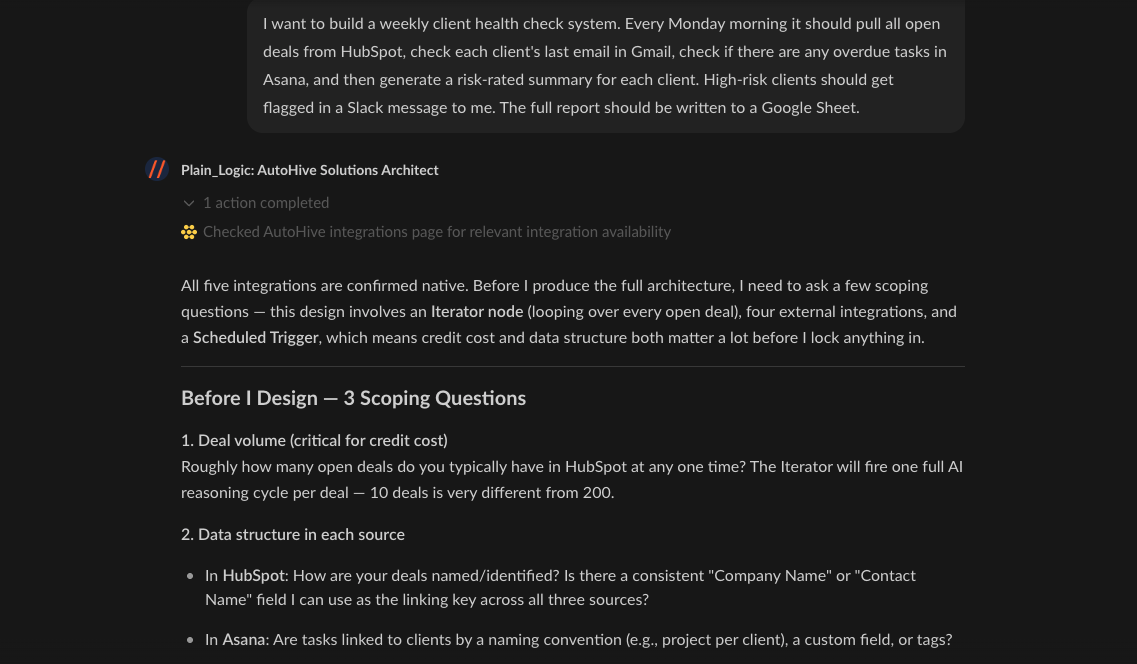Screen dimensions: 1137x664
Task: Click the AutoHive honeycomb icon
Action: [x=189, y=232]
